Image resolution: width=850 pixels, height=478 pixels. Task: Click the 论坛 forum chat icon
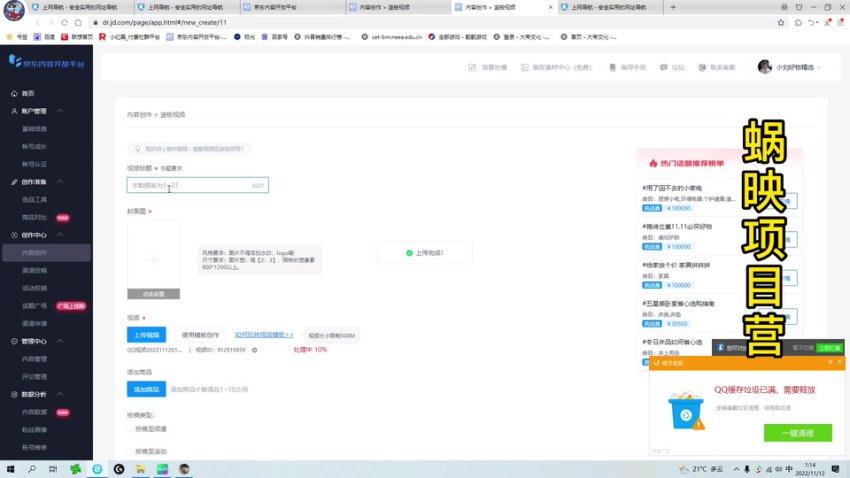click(x=664, y=67)
